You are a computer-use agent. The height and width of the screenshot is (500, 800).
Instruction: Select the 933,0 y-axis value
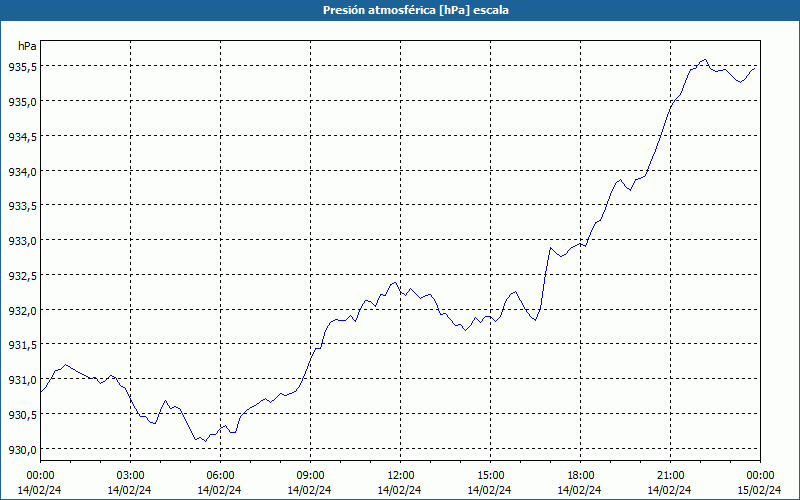(22, 241)
